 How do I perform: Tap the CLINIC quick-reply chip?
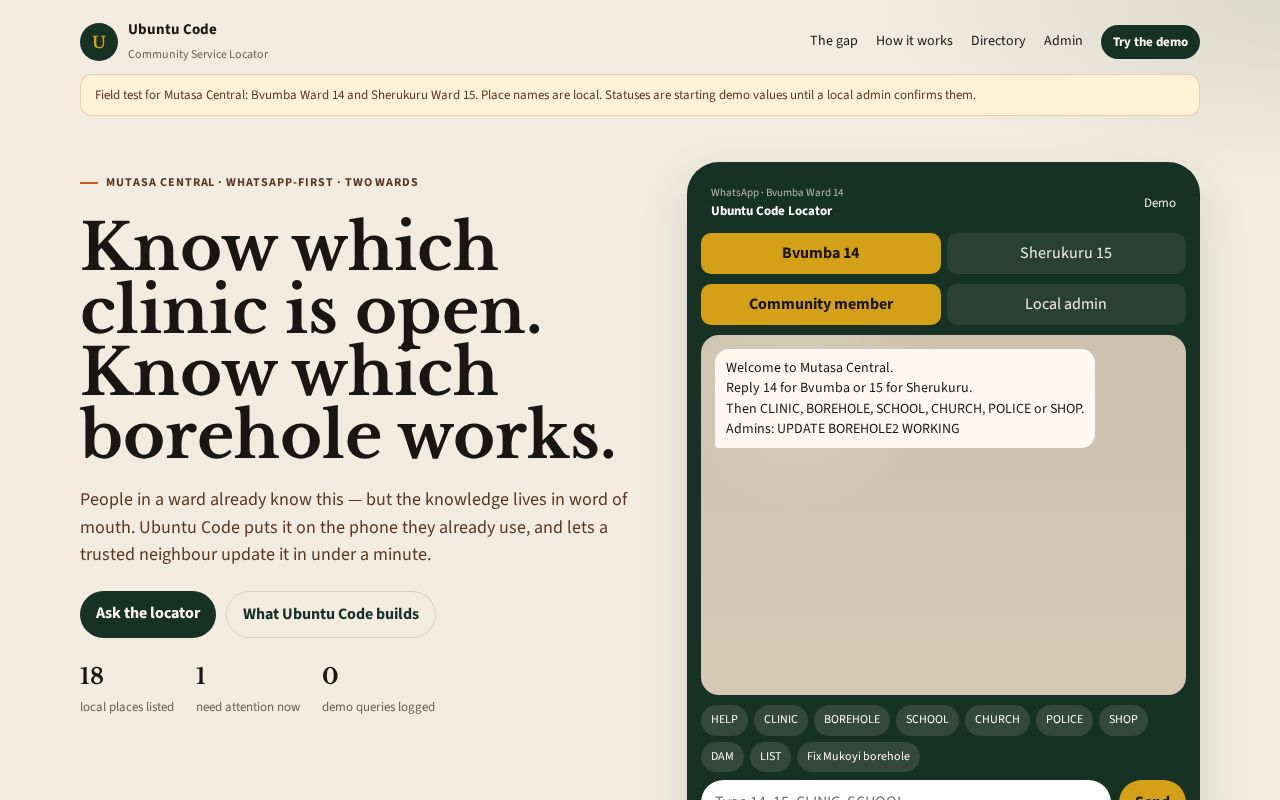781,720
